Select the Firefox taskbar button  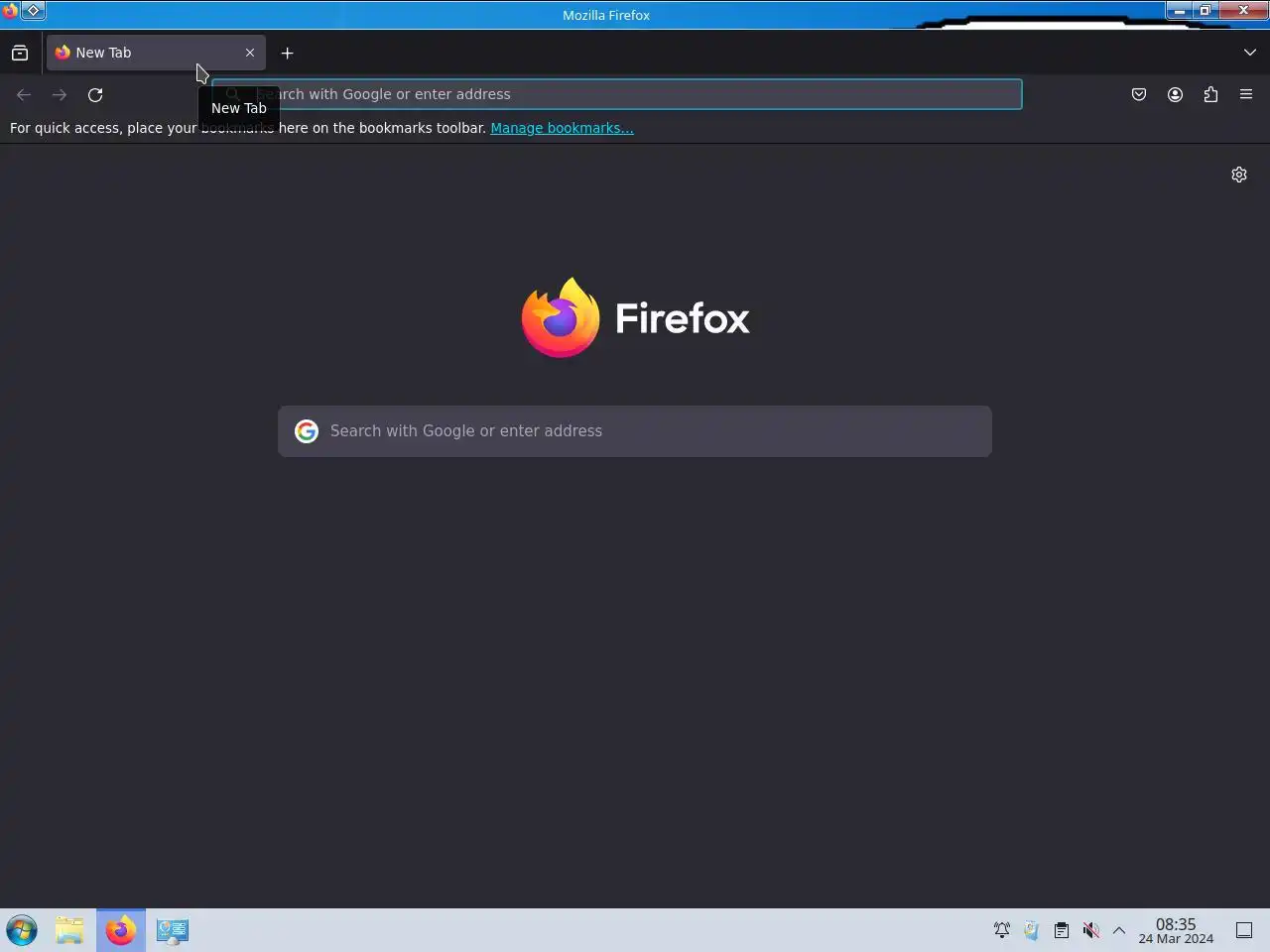click(121, 930)
